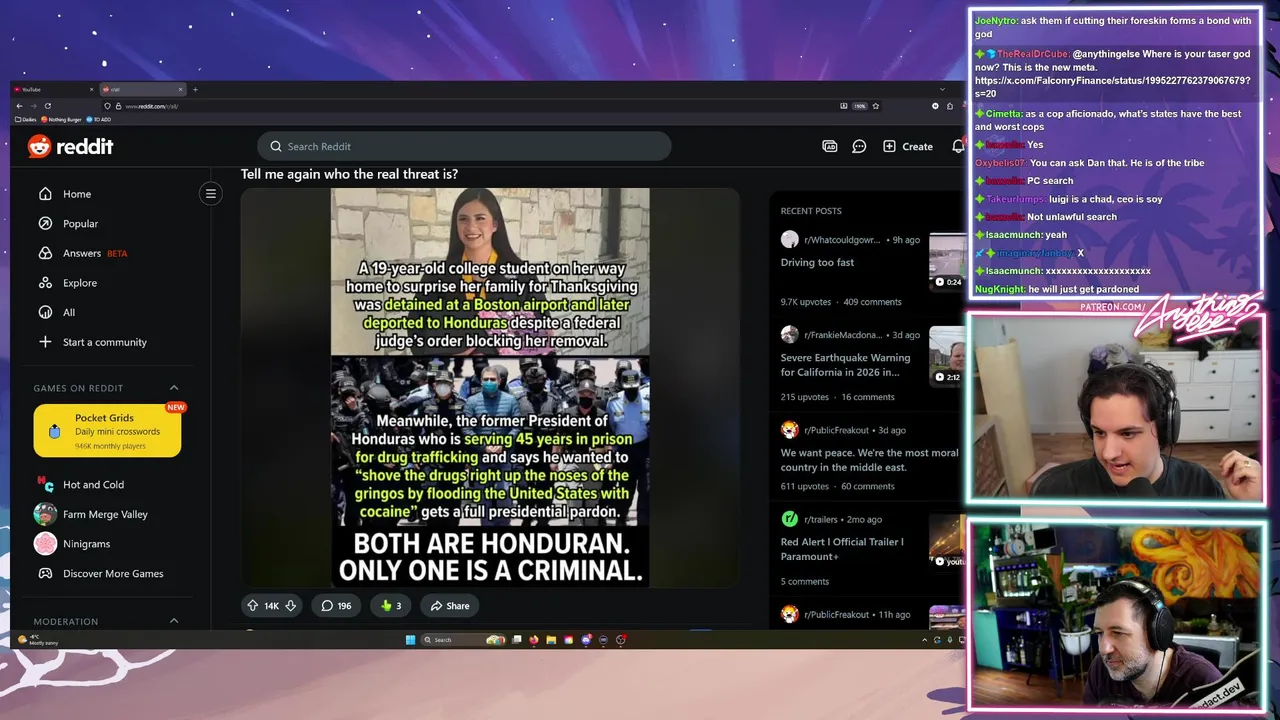Click JoeNytro's username in chat
The width and height of the screenshot is (1280, 720).
(996, 21)
